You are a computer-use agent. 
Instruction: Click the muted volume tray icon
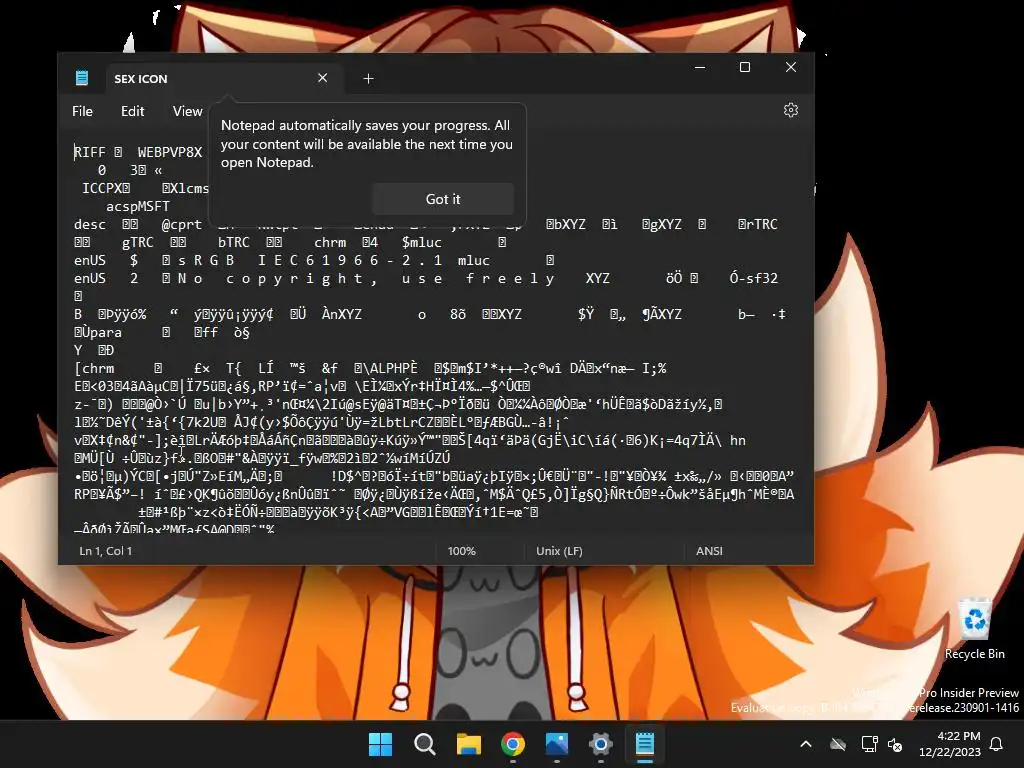(x=895, y=744)
